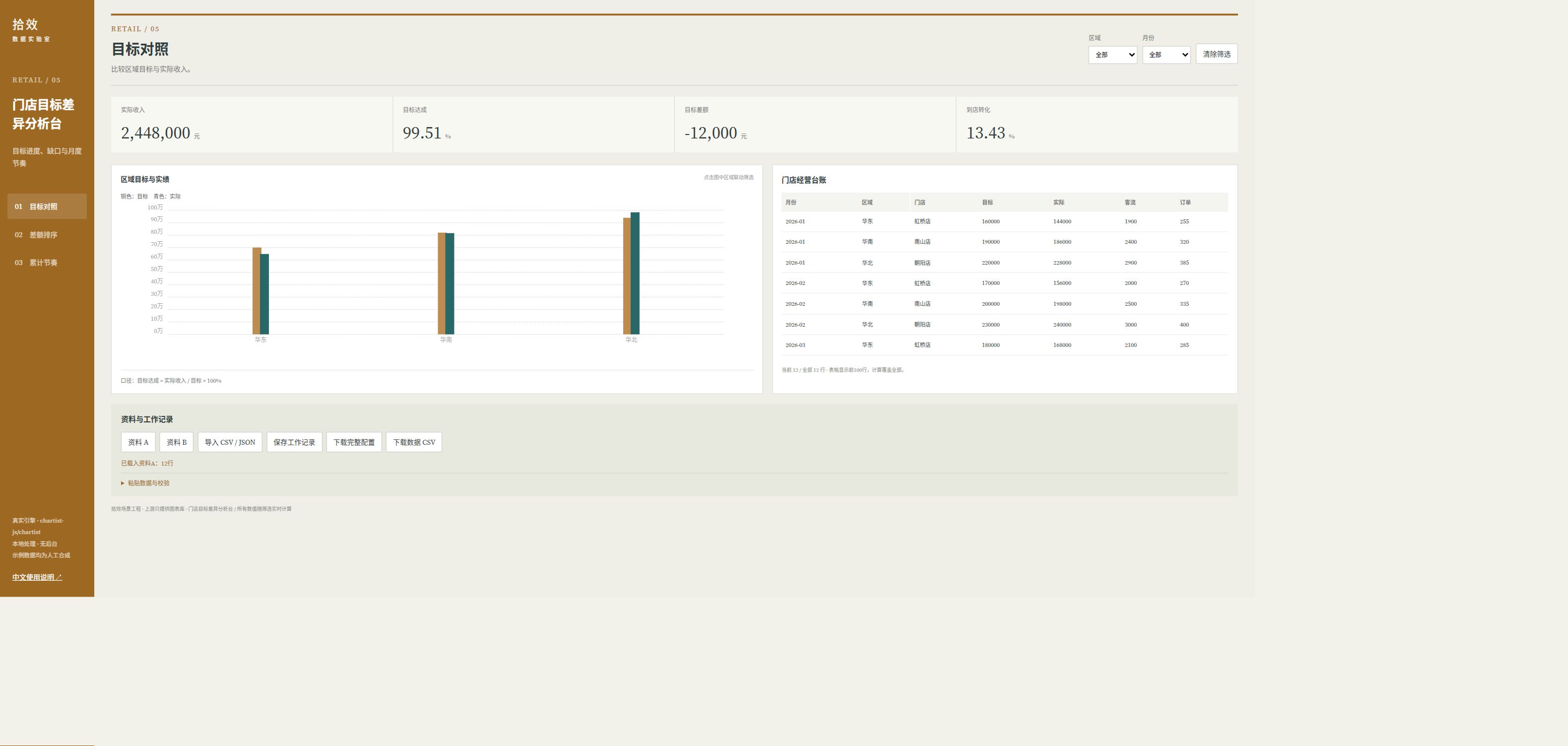
Task: Click the 清除筛选 button
Action: pos(1216,54)
